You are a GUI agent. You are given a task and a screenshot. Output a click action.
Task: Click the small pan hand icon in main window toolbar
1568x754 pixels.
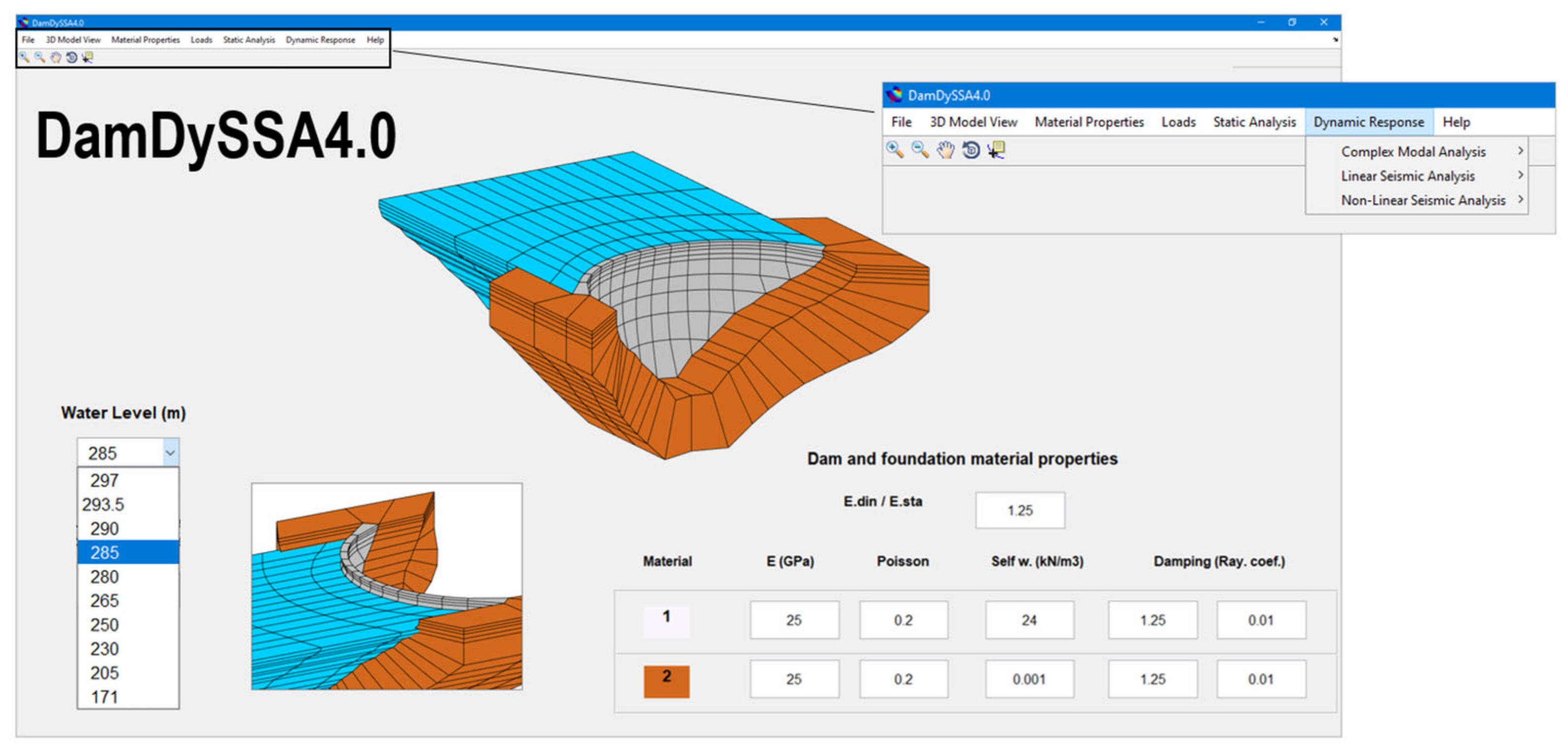(x=56, y=57)
